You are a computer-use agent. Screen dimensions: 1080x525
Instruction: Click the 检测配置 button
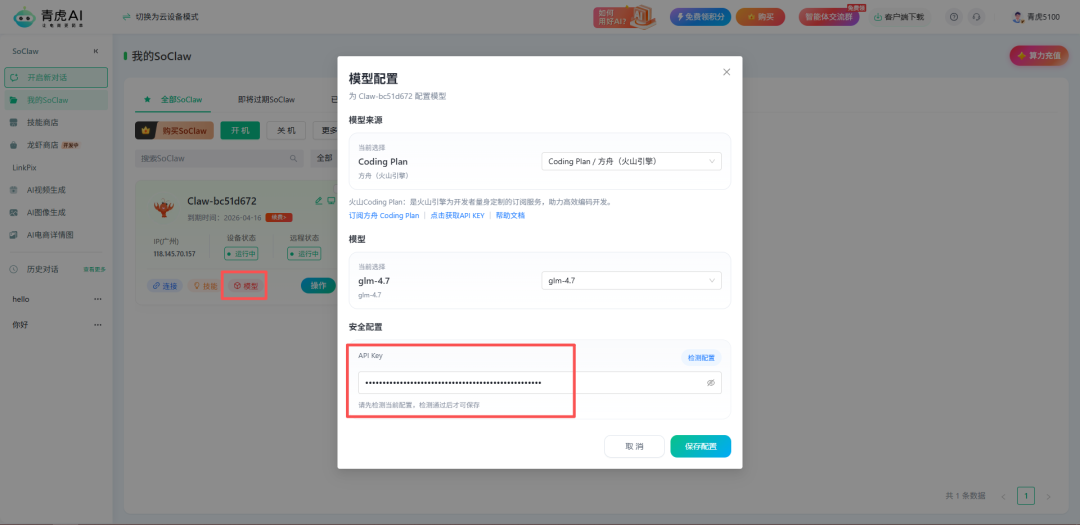[699, 357]
